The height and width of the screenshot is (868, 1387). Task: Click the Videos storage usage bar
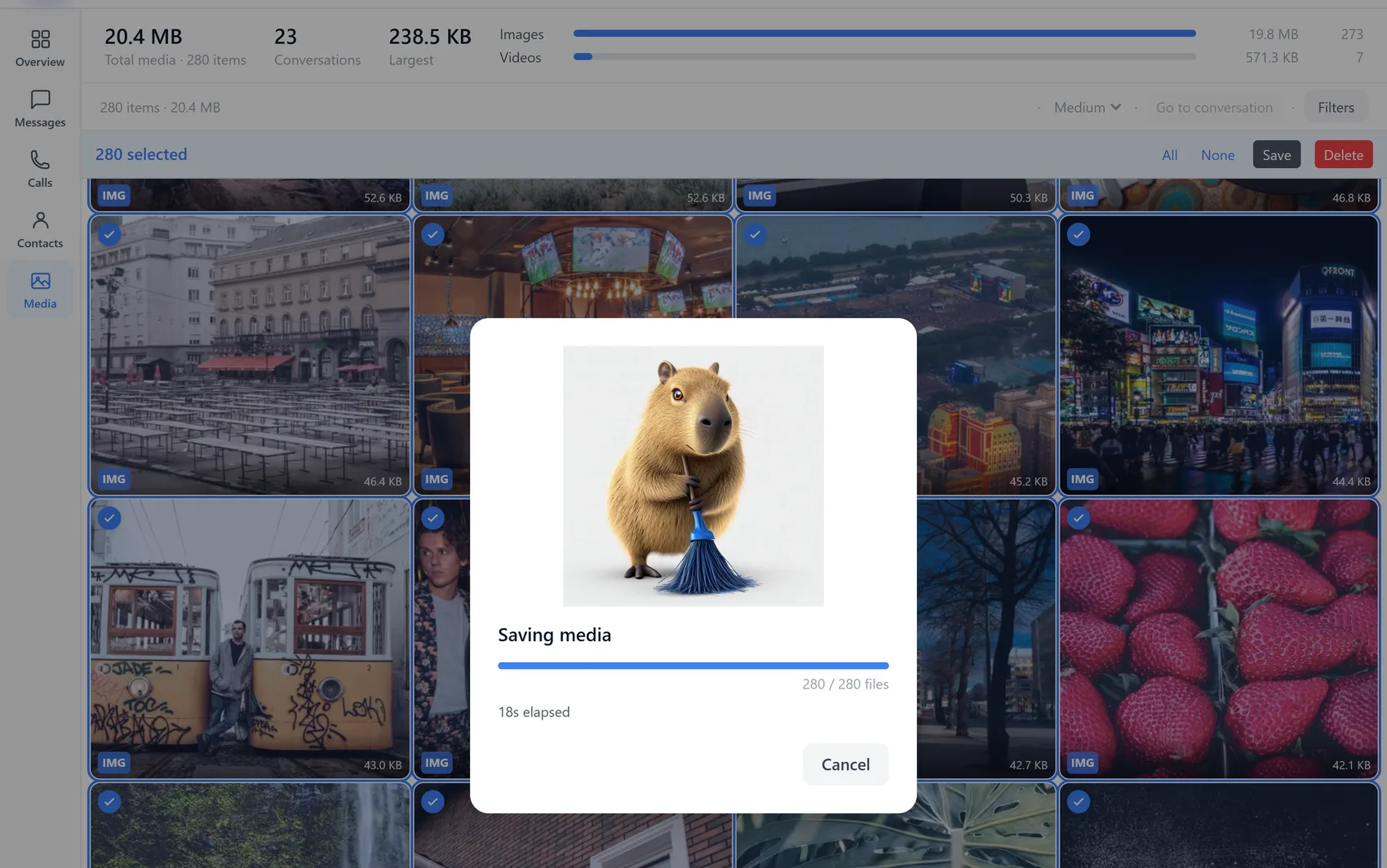884,57
